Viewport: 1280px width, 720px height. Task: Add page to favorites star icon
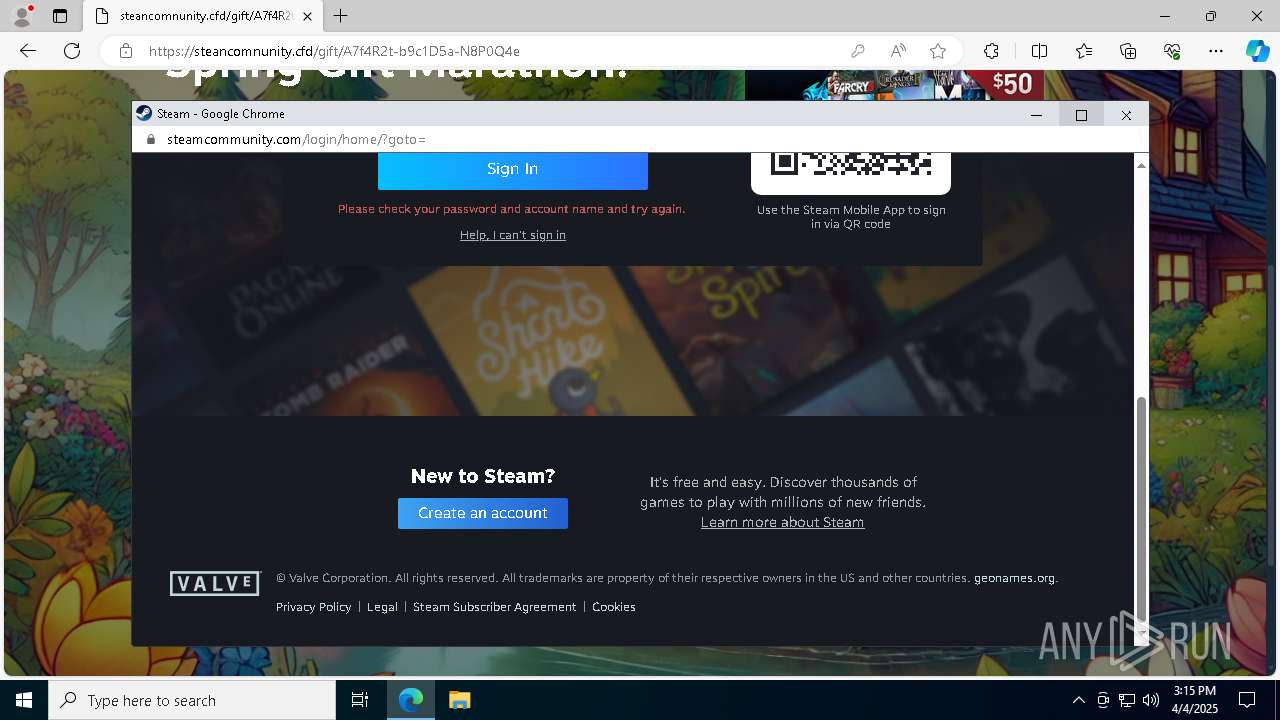(x=938, y=51)
